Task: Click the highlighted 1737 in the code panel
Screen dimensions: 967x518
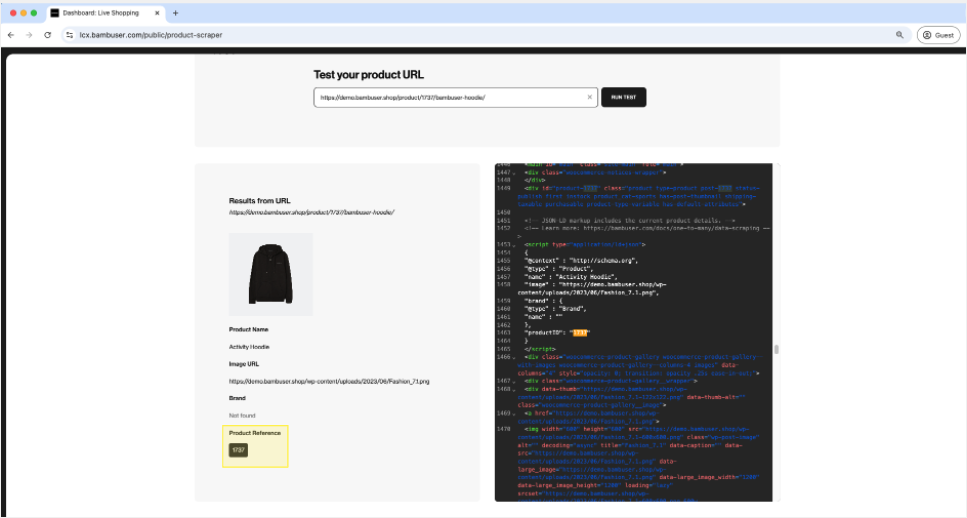Action: [580, 333]
